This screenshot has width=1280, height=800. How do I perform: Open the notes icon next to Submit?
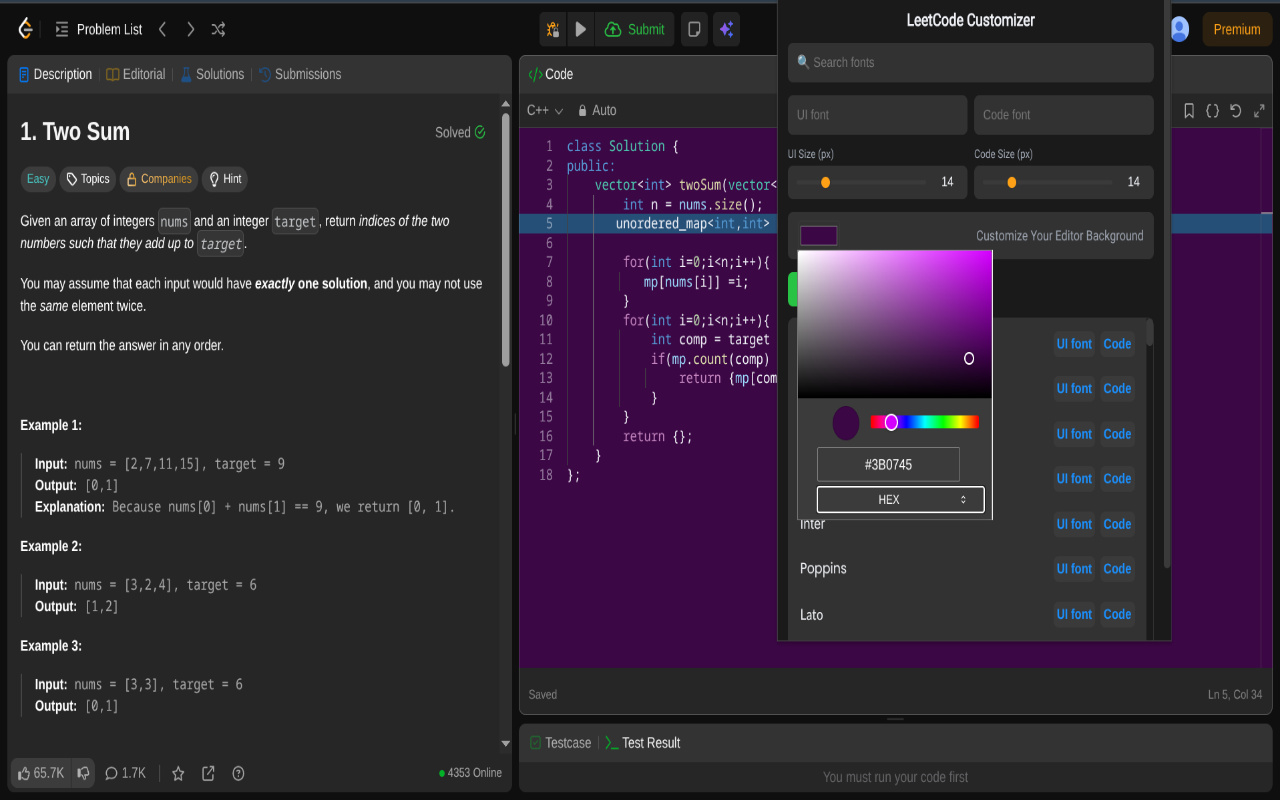(x=694, y=30)
